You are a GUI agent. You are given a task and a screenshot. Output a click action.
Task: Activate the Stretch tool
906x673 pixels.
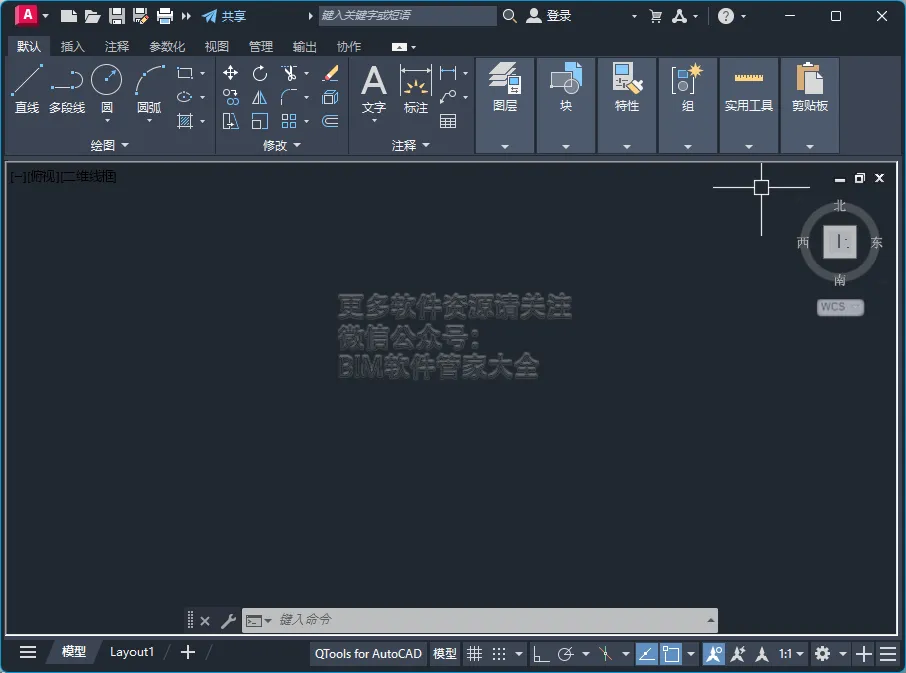[231, 121]
